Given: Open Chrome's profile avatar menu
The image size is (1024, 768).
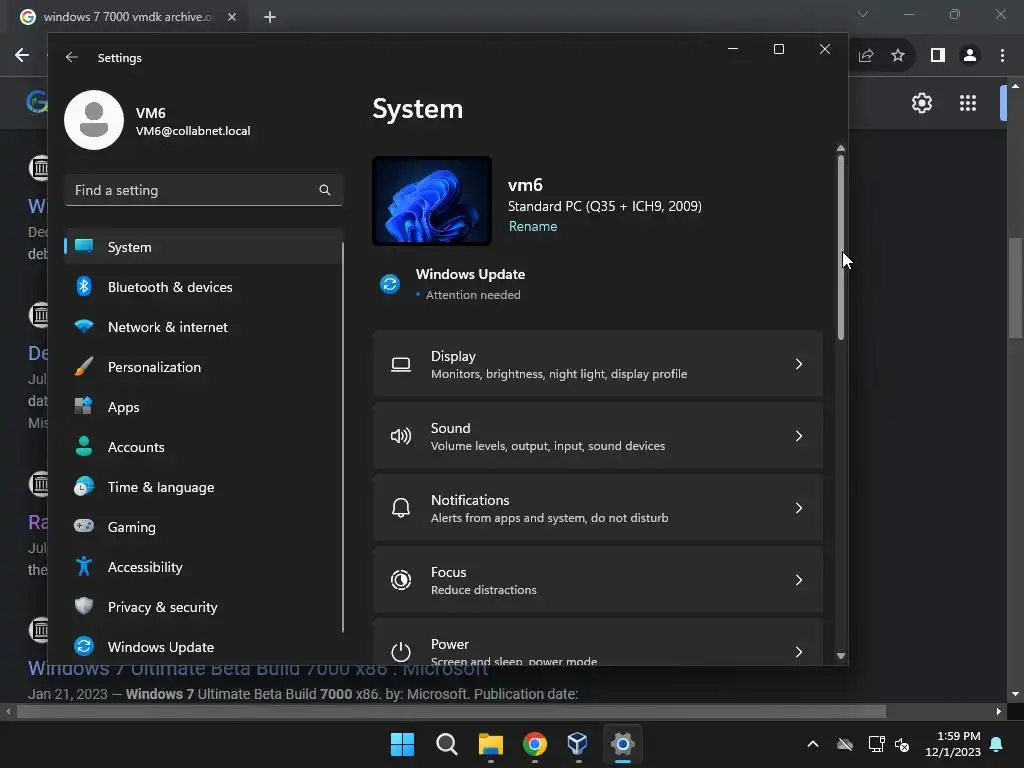Looking at the screenshot, I should click(970, 56).
